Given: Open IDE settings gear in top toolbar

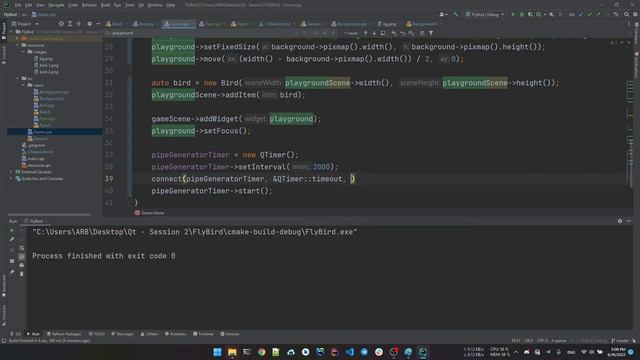Looking at the screenshot, I should (x=635, y=14).
